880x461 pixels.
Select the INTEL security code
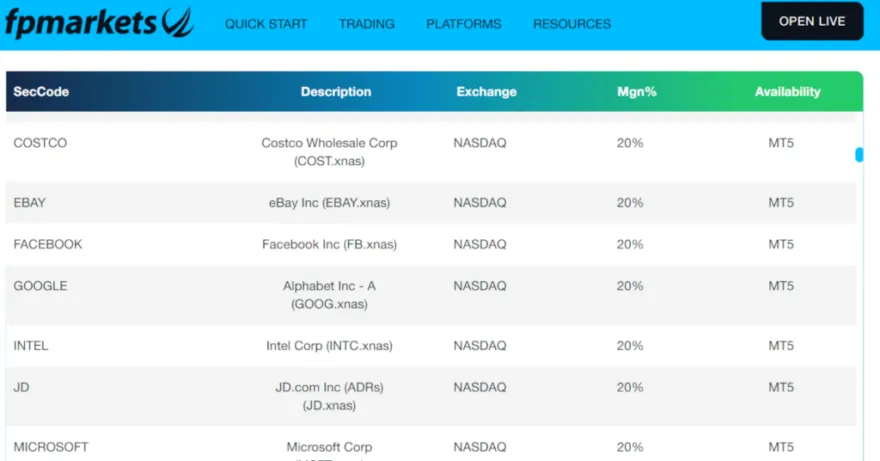coord(31,346)
